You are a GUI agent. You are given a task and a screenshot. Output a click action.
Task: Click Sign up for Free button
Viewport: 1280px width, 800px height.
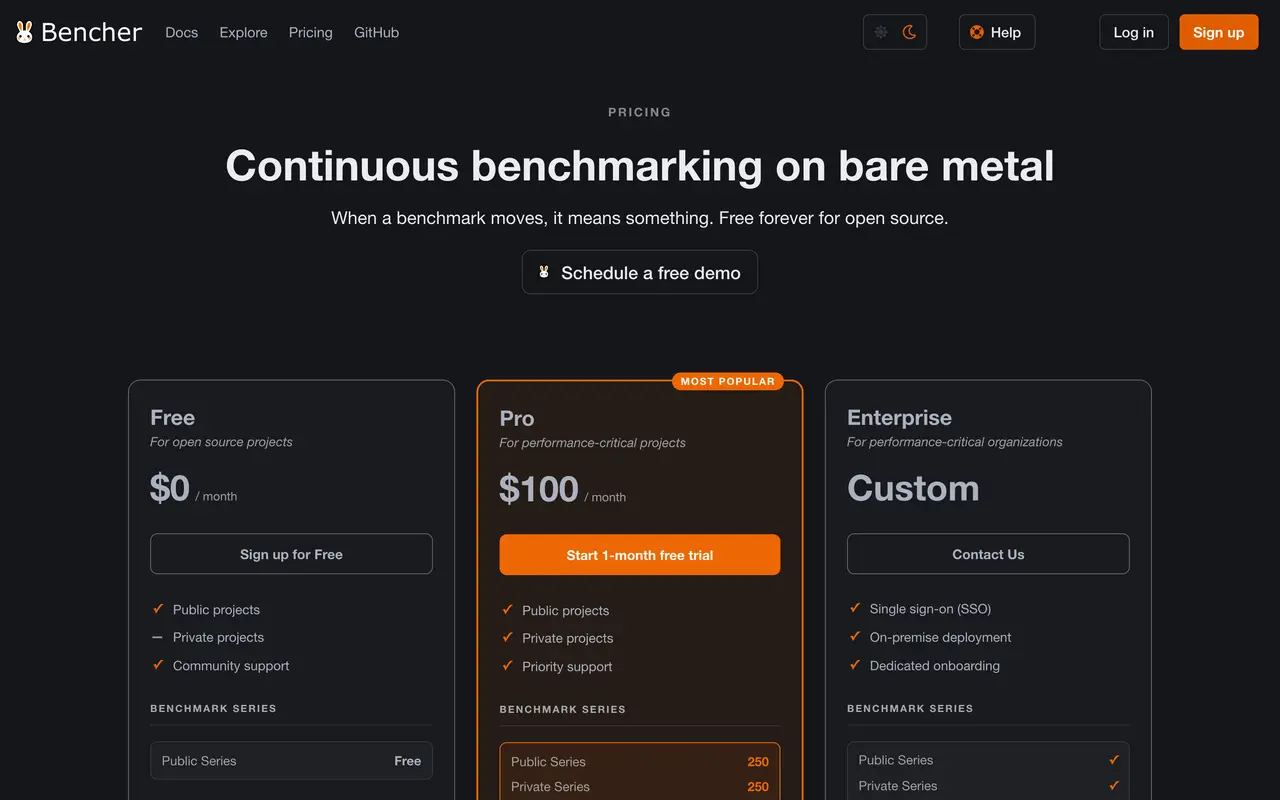click(x=291, y=554)
